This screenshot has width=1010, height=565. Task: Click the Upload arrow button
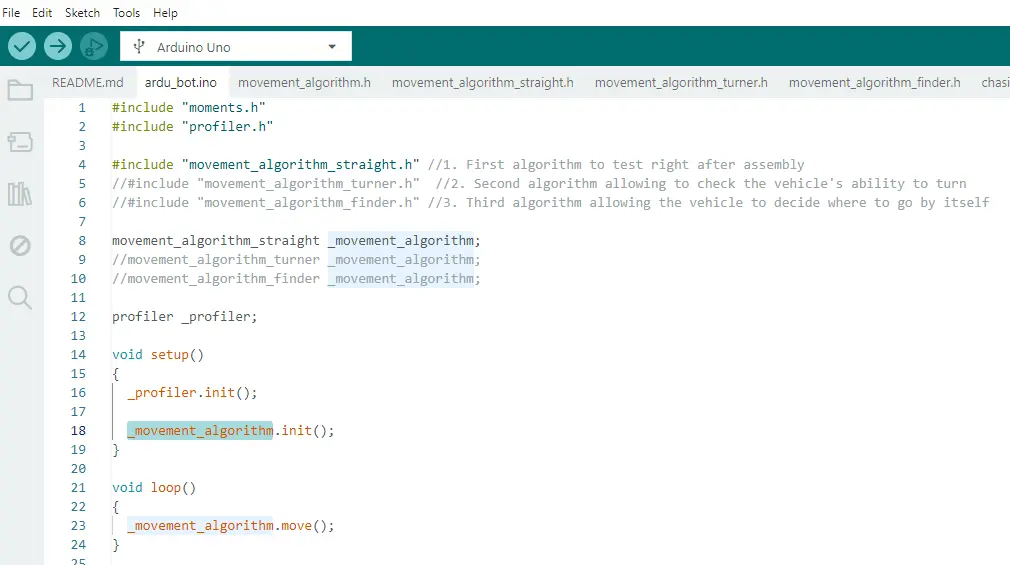[58, 46]
